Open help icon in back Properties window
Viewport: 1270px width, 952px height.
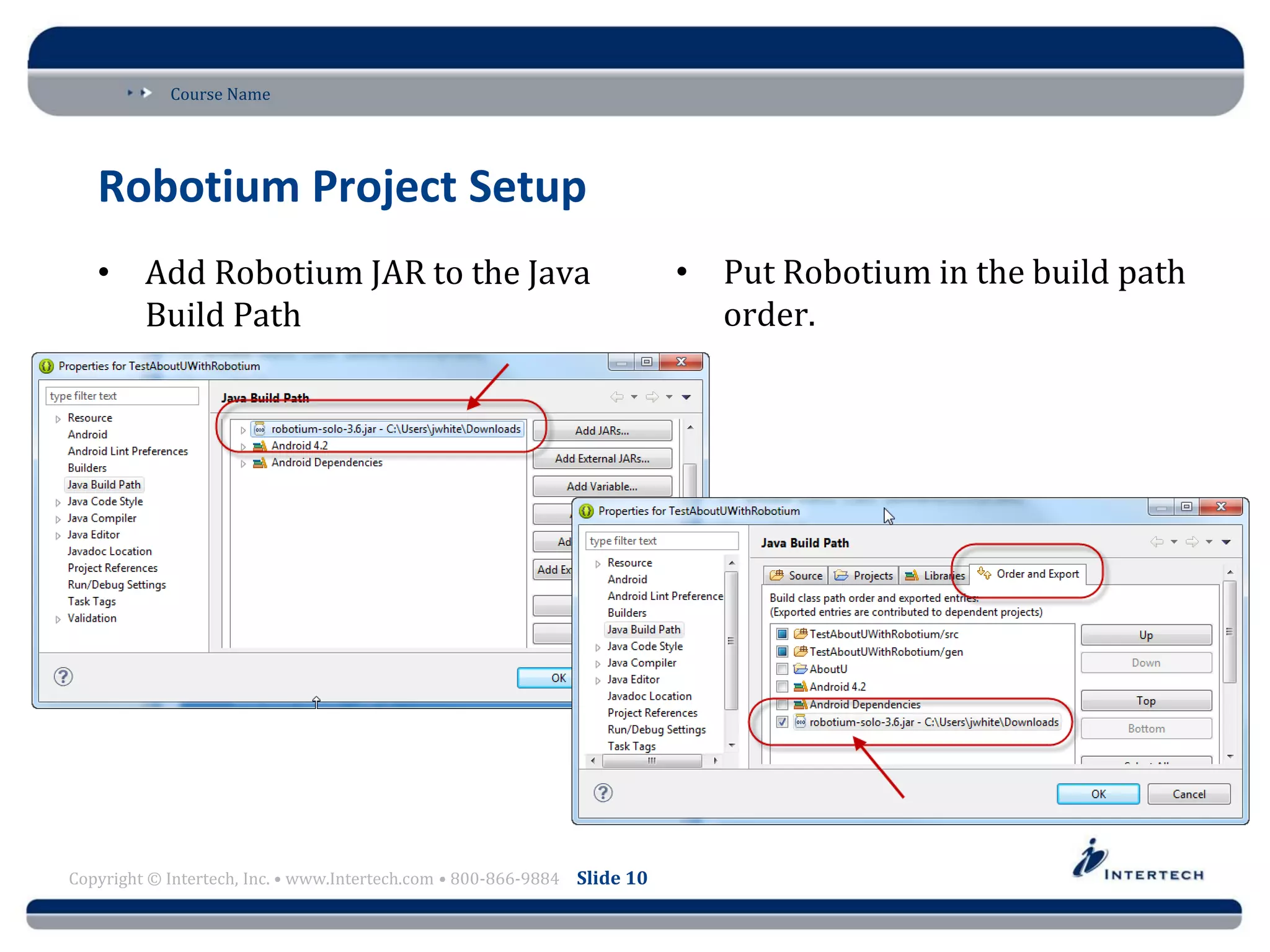63,676
